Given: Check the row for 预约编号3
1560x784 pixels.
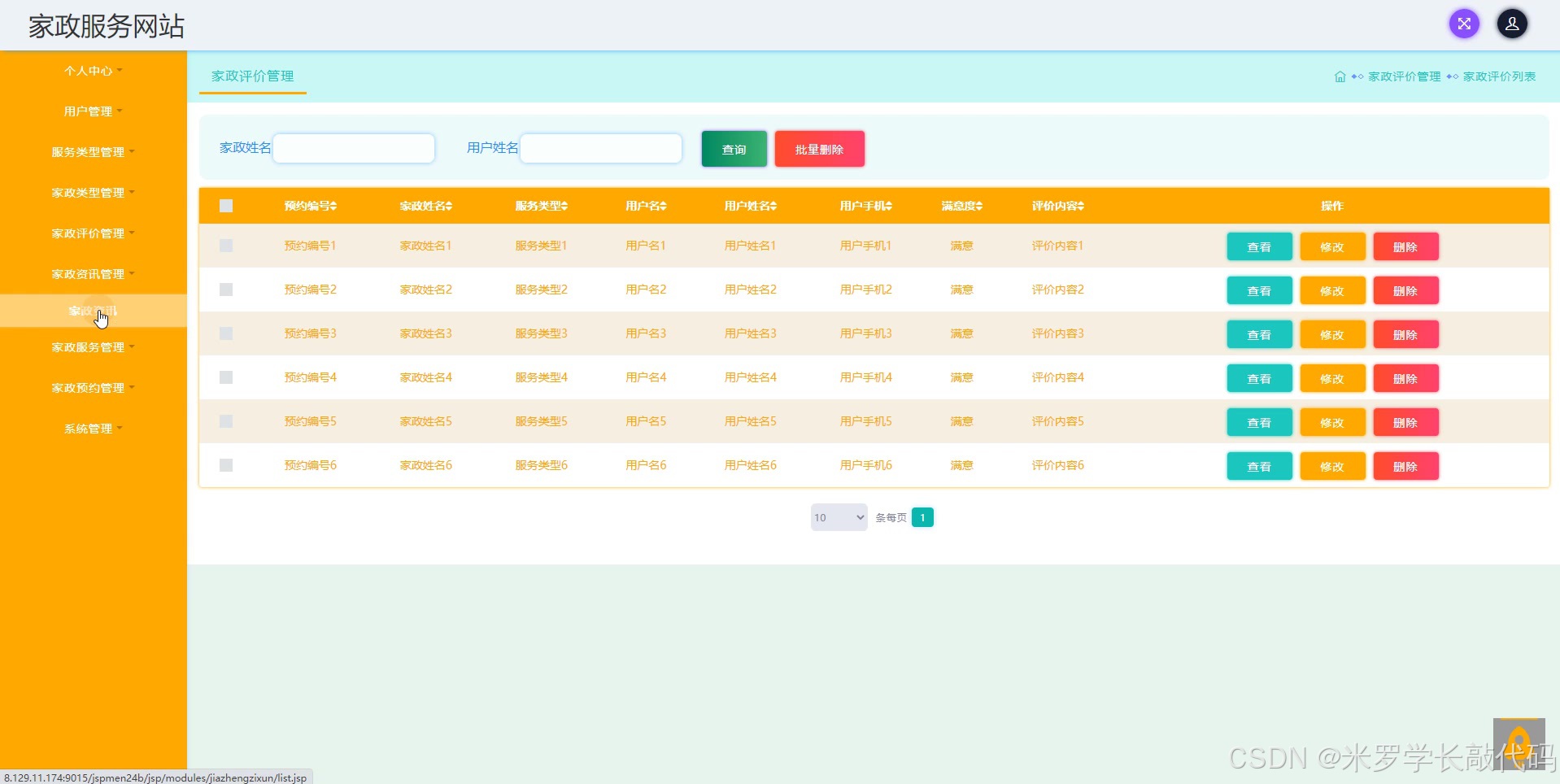Looking at the screenshot, I should pos(226,333).
